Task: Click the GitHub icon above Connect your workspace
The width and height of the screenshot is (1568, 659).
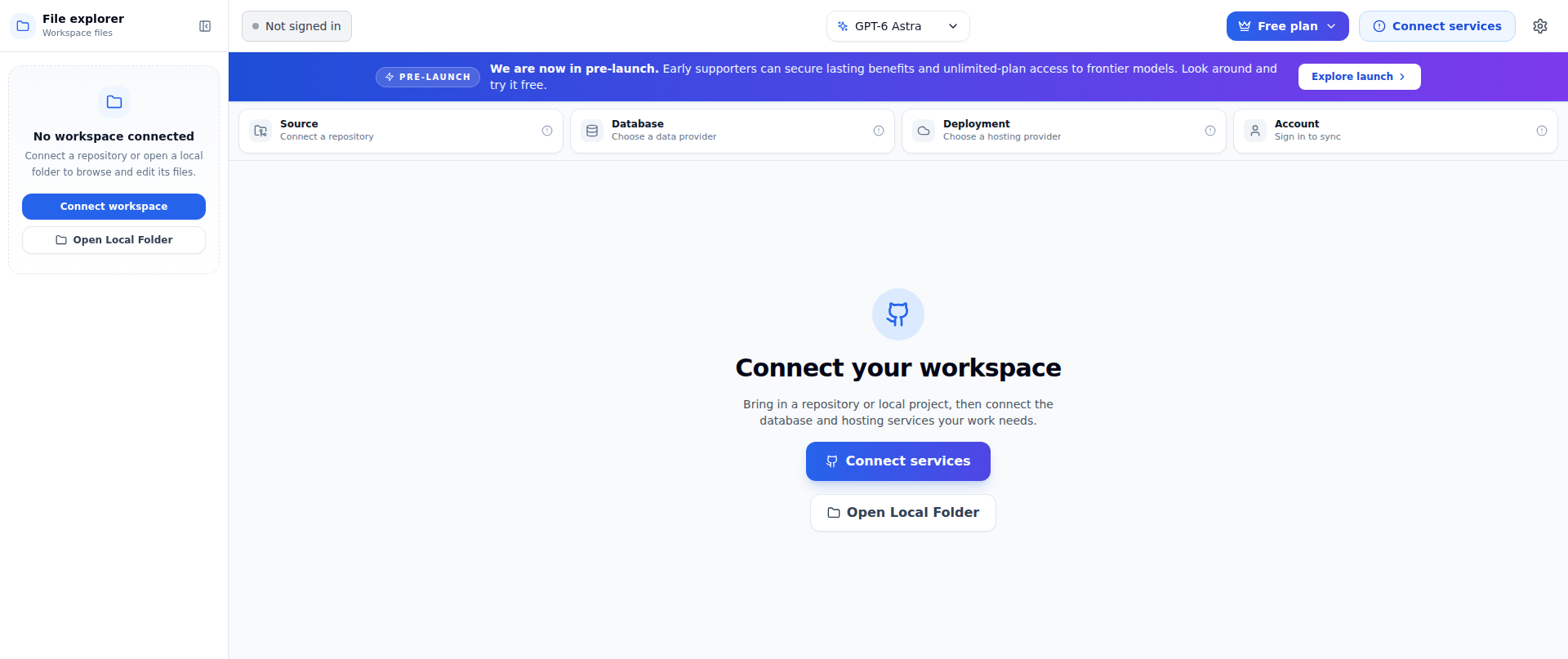Action: point(898,314)
